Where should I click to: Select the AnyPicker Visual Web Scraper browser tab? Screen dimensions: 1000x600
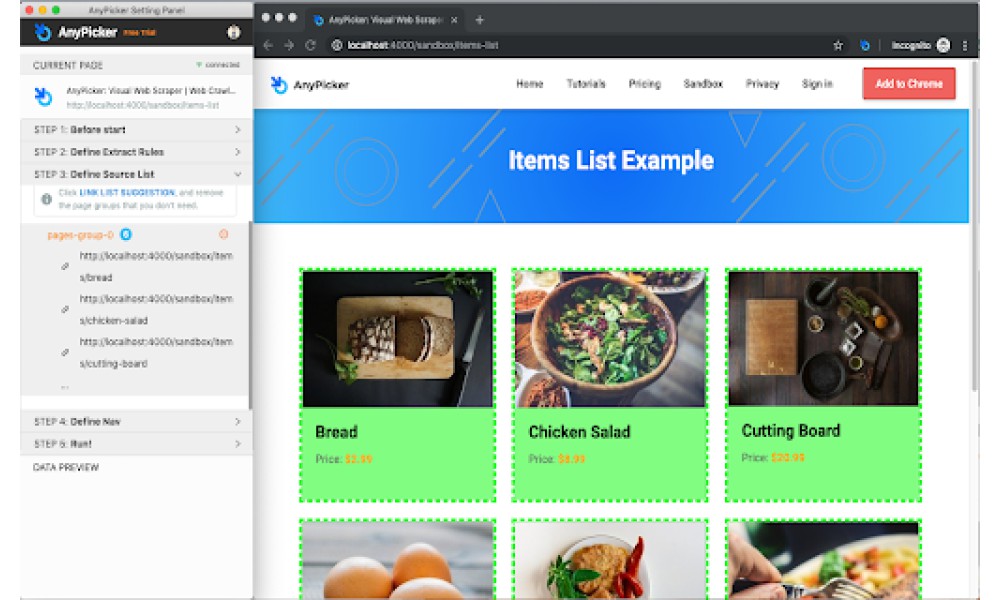tap(387, 20)
